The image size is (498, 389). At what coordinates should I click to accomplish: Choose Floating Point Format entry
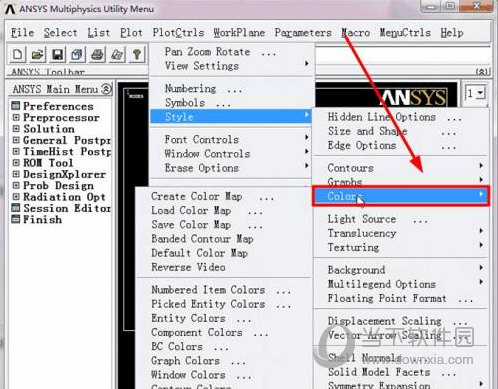[x=401, y=298]
